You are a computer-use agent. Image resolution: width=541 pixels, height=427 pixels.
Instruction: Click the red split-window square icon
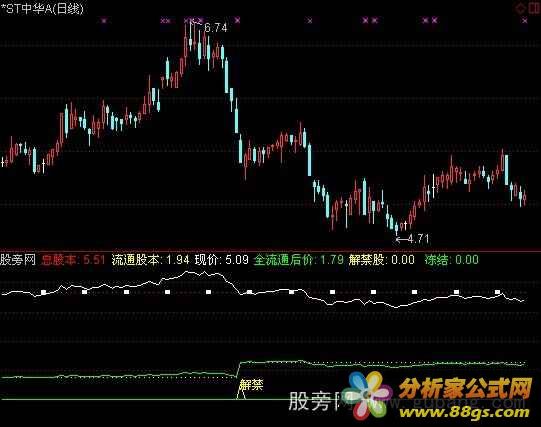pos(534,8)
